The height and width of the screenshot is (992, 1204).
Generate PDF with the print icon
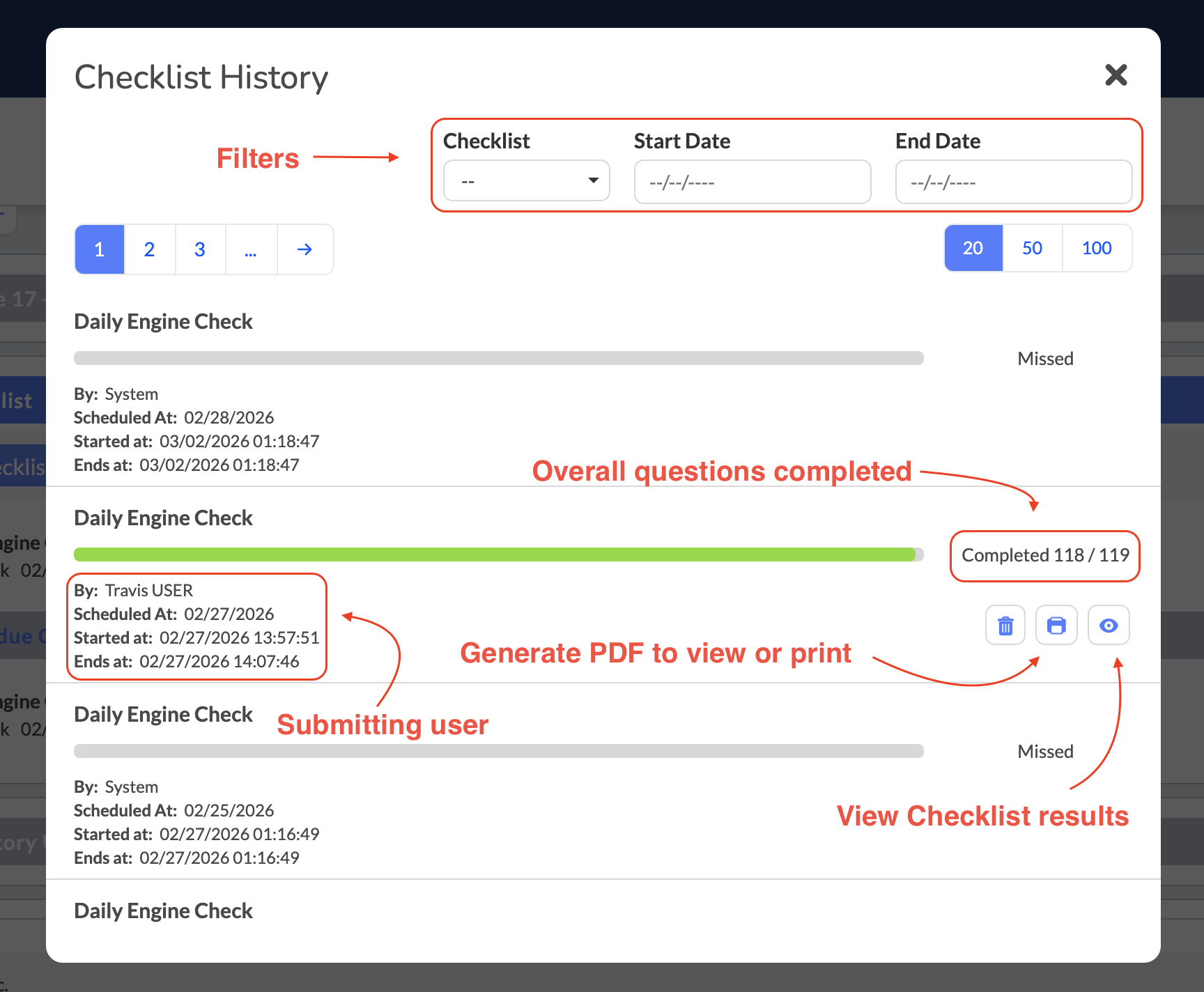click(x=1056, y=626)
